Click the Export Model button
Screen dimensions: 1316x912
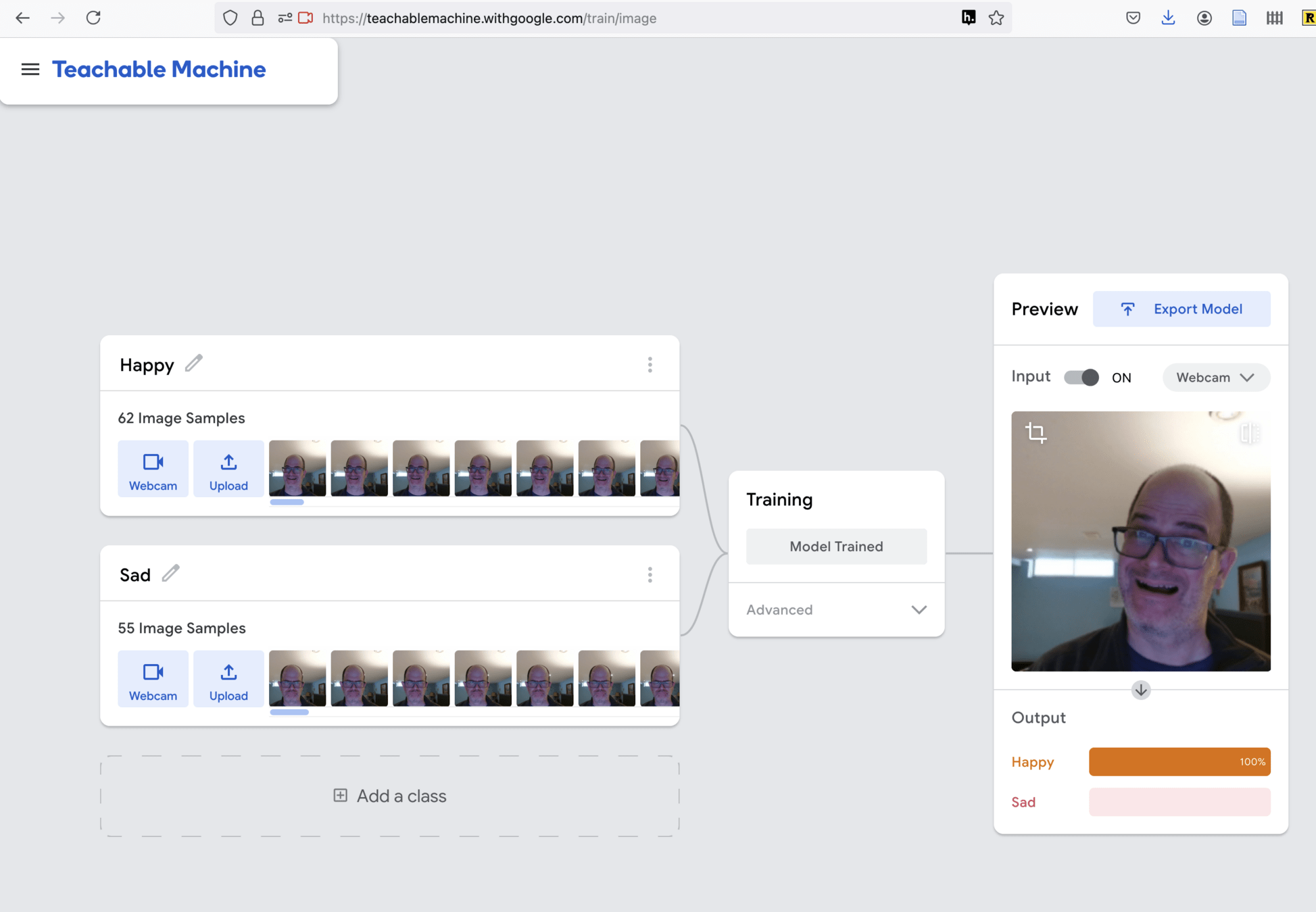coord(1181,309)
